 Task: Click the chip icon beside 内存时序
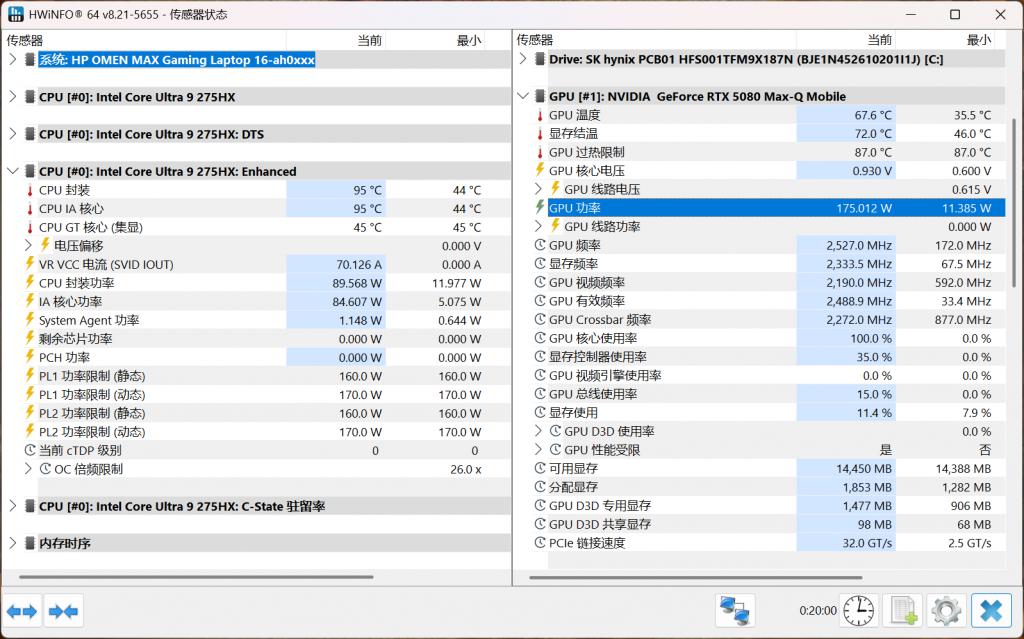coord(29,543)
